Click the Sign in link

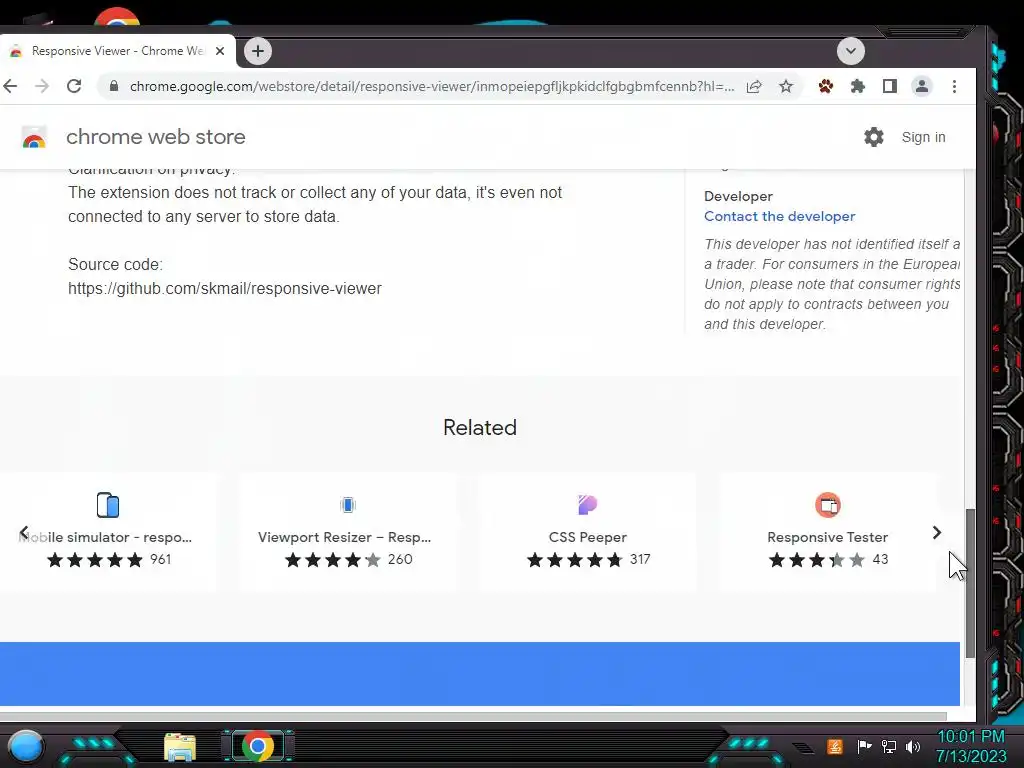coord(923,137)
